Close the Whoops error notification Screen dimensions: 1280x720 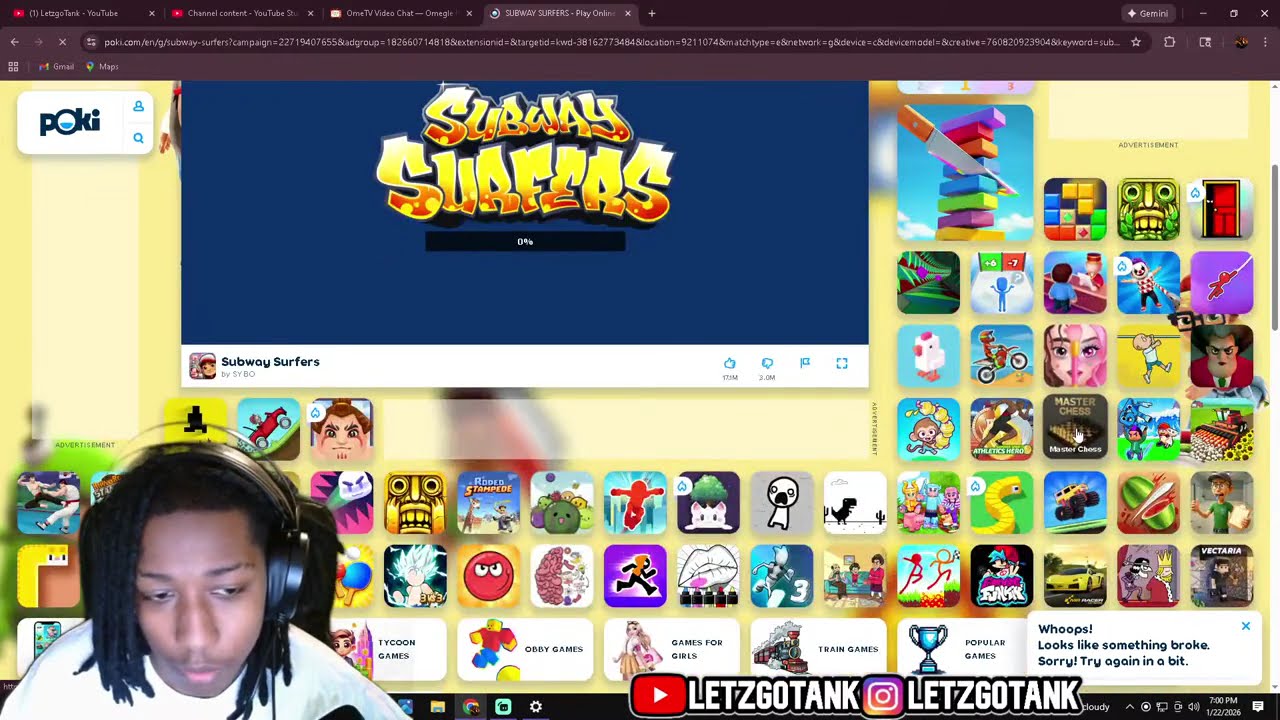[x=1246, y=626]
